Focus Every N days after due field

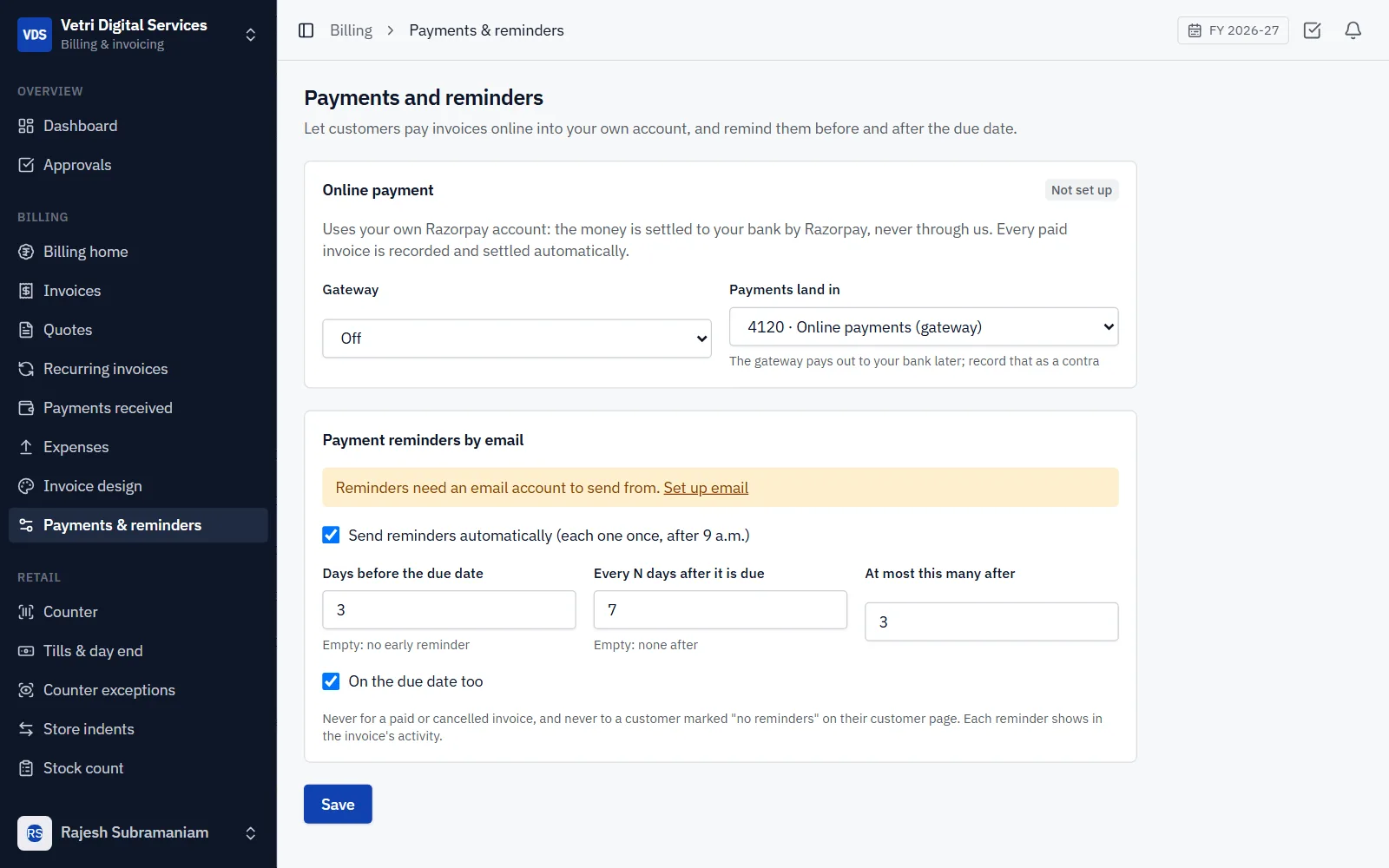tap(720, 610)
